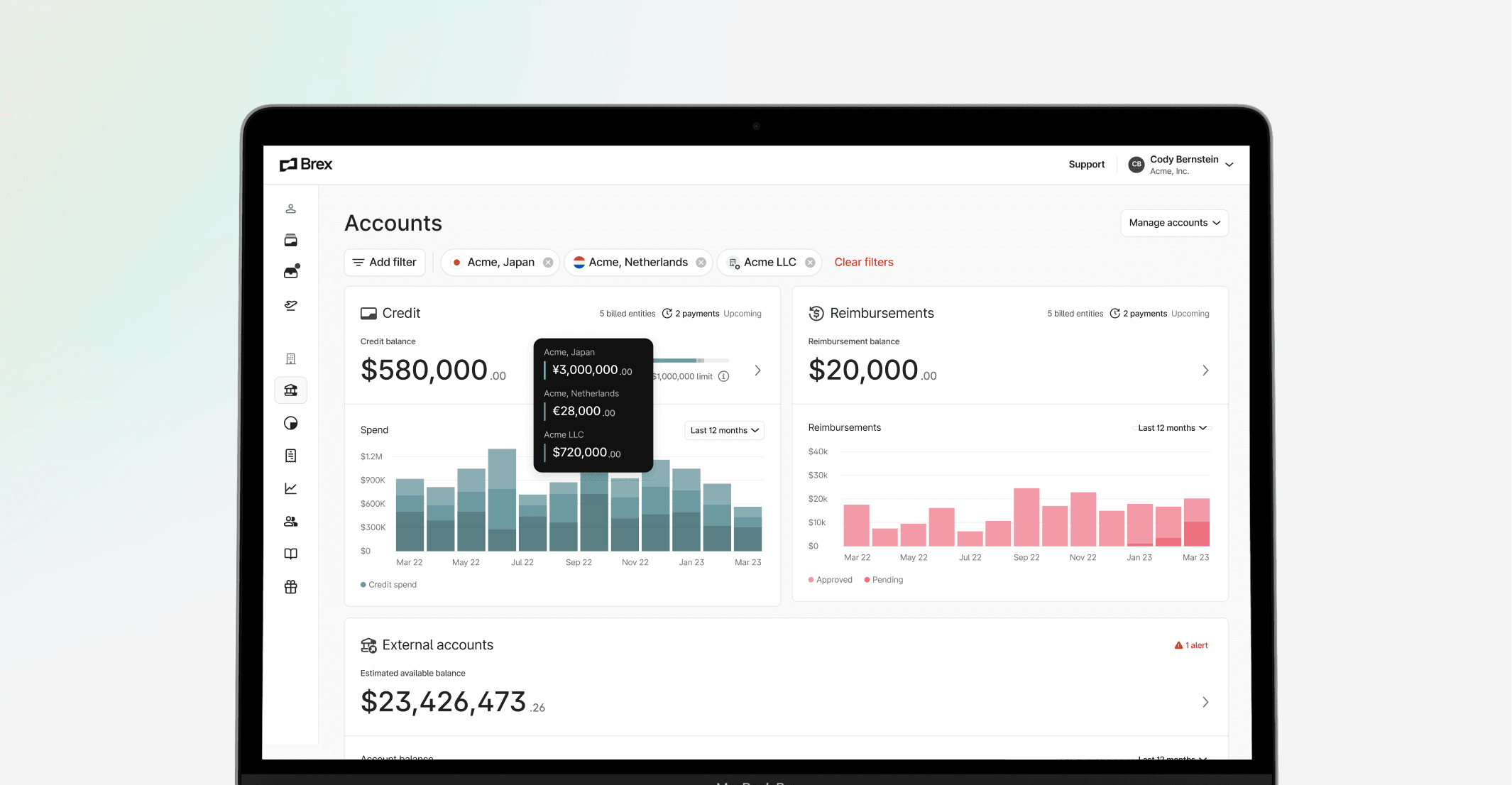The height and width of the screenshot is (785, 1512).
Task: Open the book accounting icon in sidebar
Action: [290, 554]
